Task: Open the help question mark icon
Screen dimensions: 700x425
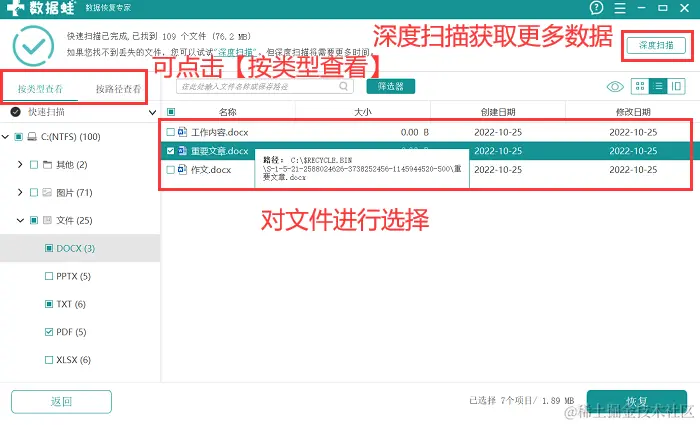Action: coord(596,8)
